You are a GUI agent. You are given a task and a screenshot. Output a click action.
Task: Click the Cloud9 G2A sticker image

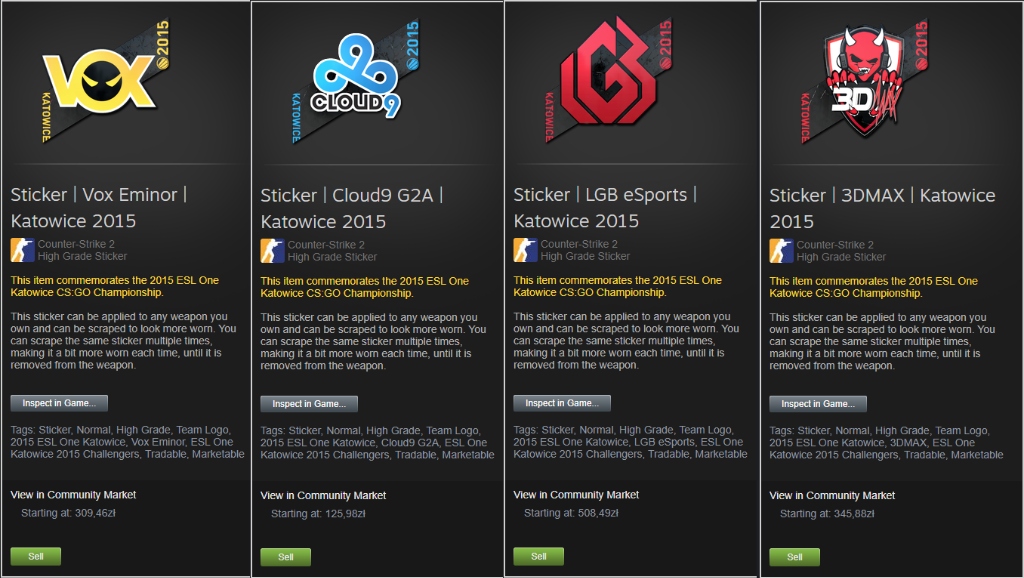tap(356, 81)
